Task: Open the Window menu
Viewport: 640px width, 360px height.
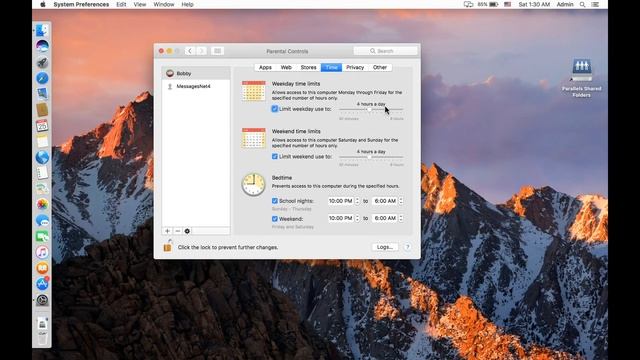Action: point(164,4)
